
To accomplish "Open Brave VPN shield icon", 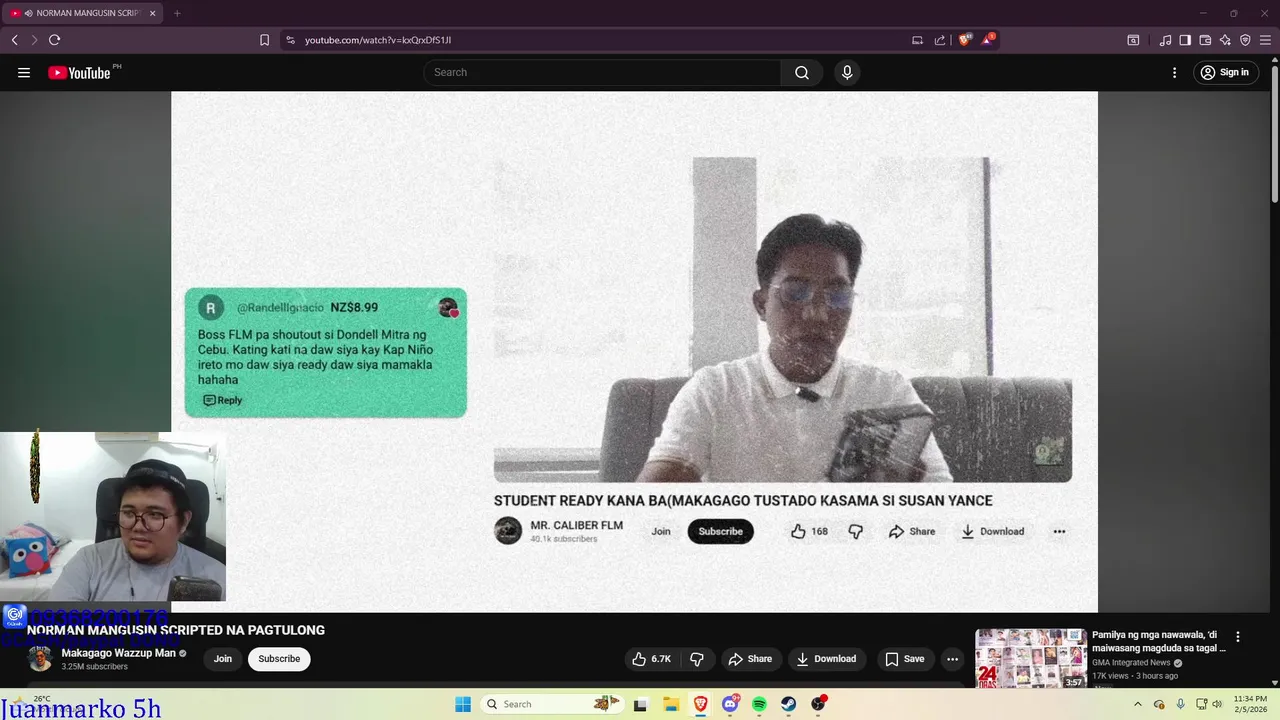I will (x=1245, y=40).
